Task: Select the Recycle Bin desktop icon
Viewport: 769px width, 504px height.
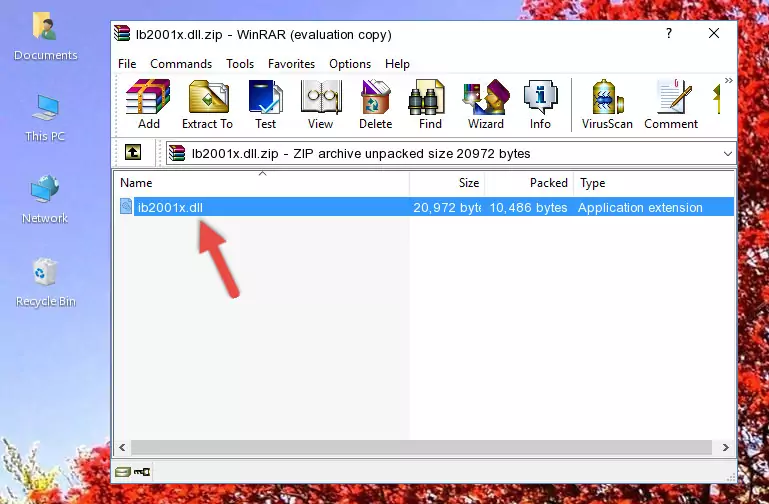Action: (x=46, y=282)
